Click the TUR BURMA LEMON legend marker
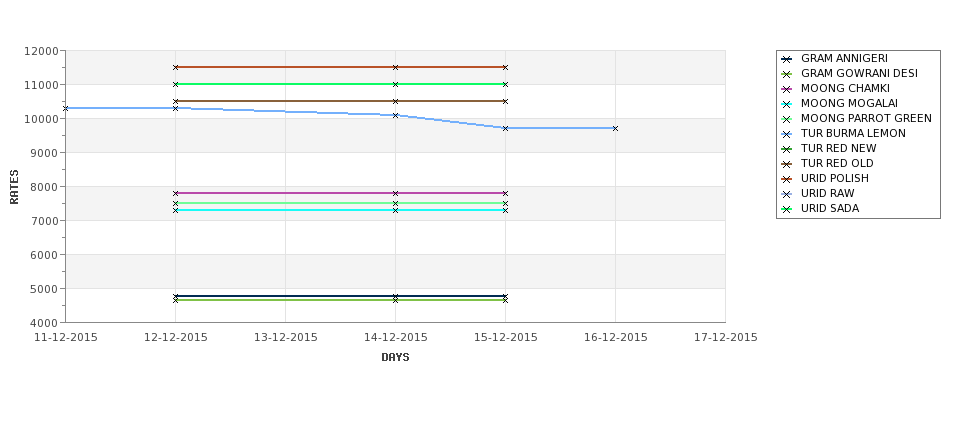975x429 pixels. (x=787, y=134)
